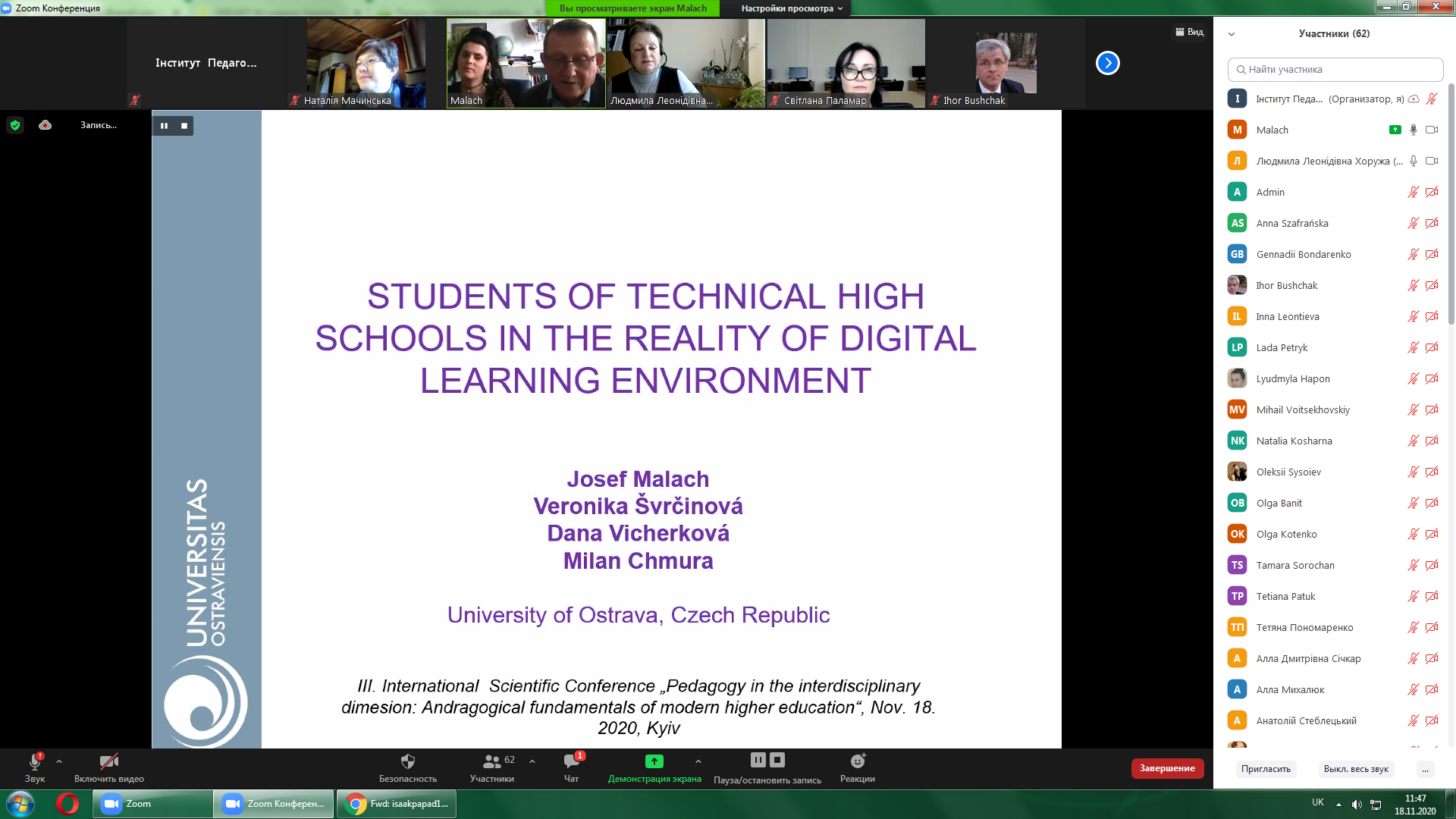Screen dimensions: 1456x819
Task: Toggle microphone icon in Malach's participant row
Action: (x=1414, y=130)
